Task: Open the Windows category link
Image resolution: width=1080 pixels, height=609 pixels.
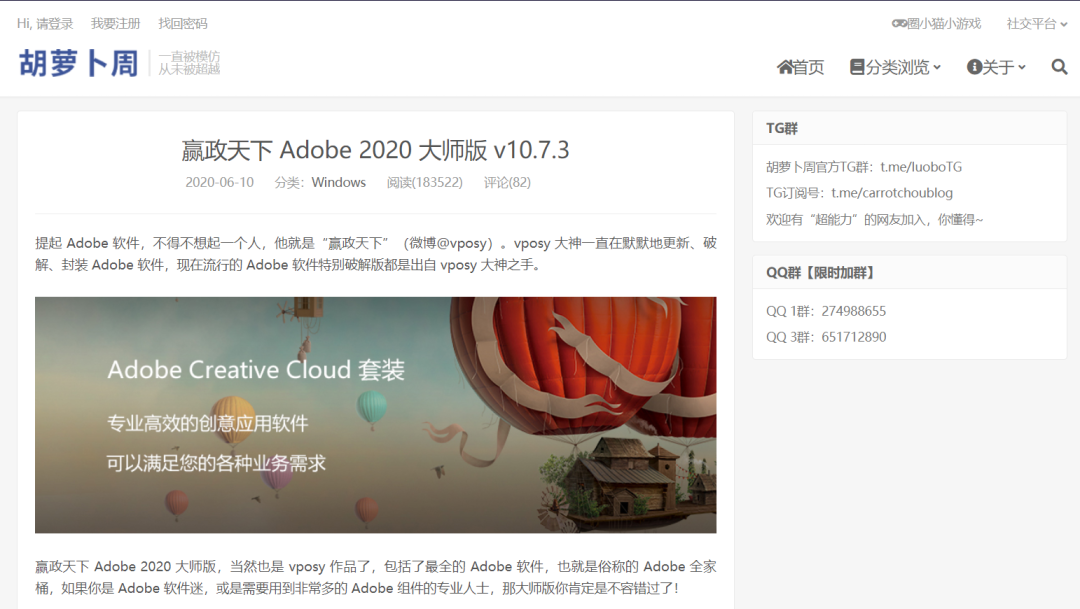Action: [x=338, y=182]
